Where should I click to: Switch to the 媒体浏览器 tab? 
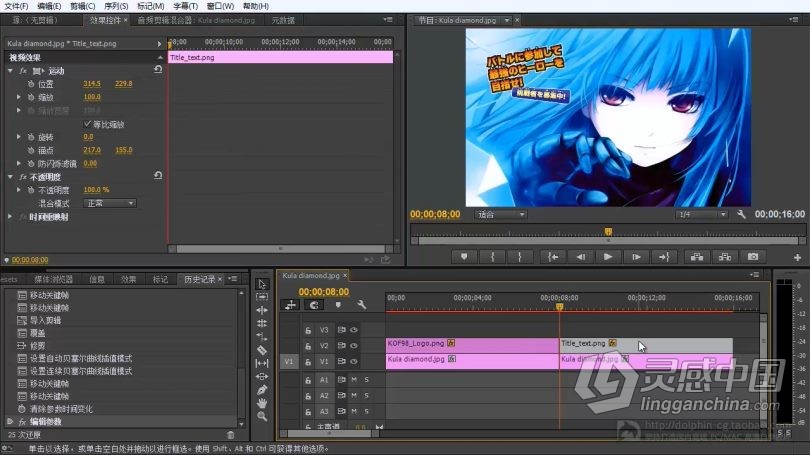click(54, 279)
